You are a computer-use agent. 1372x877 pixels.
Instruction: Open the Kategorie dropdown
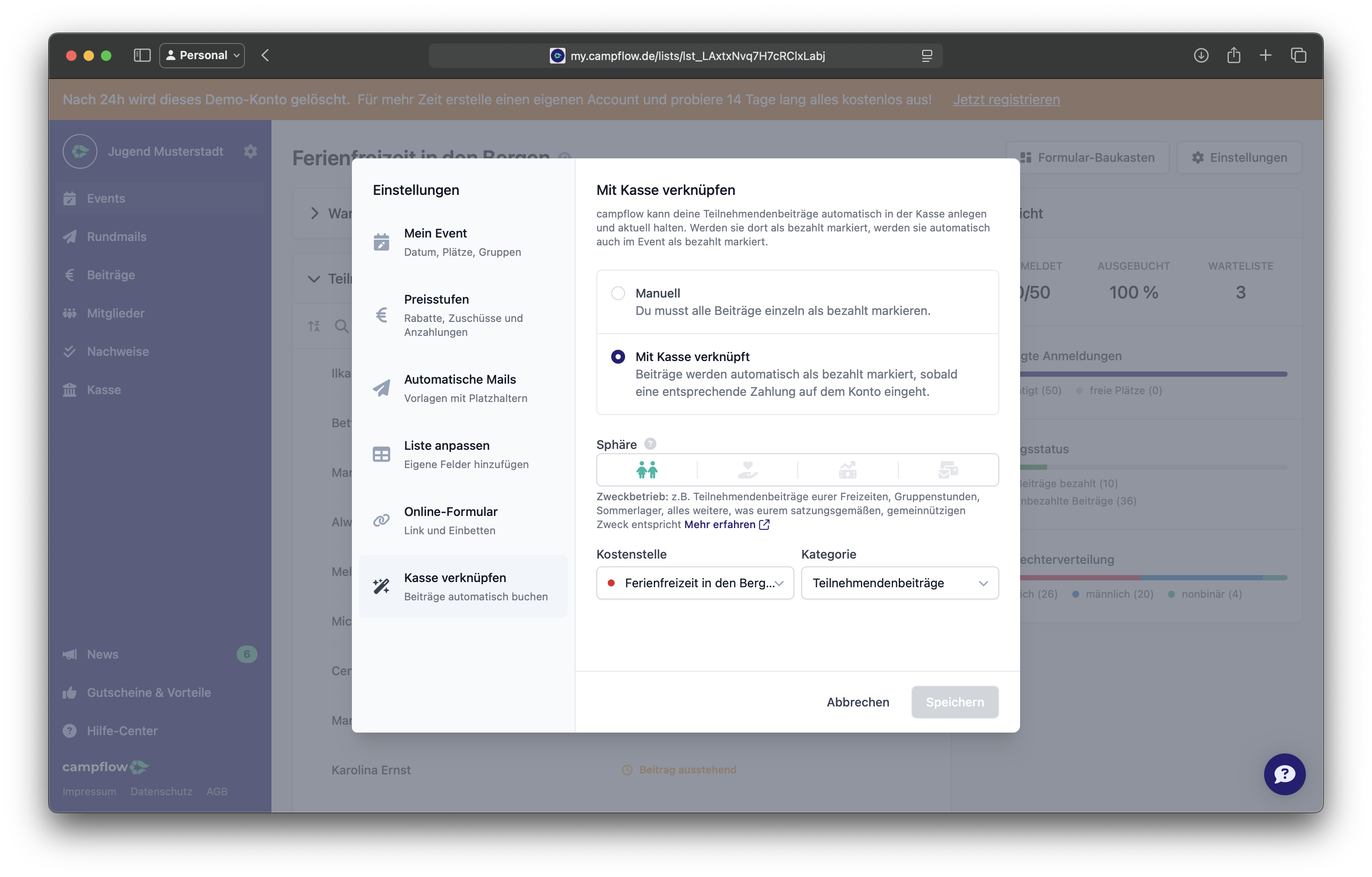900,583
